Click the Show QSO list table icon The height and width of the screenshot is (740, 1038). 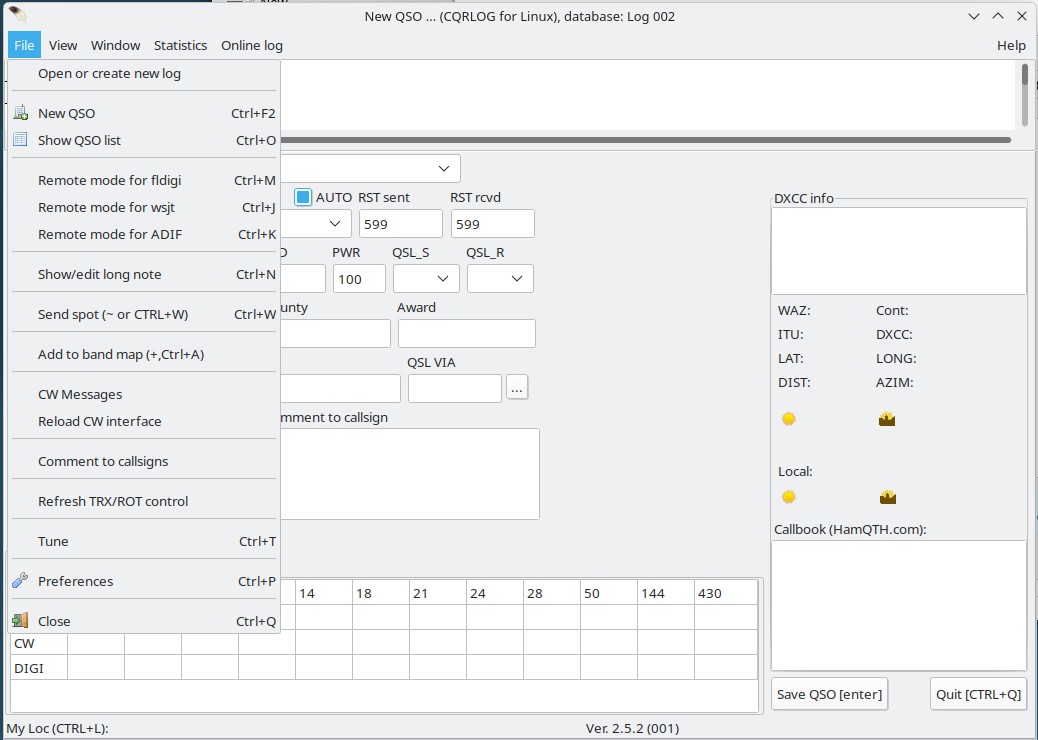[21, 140]
